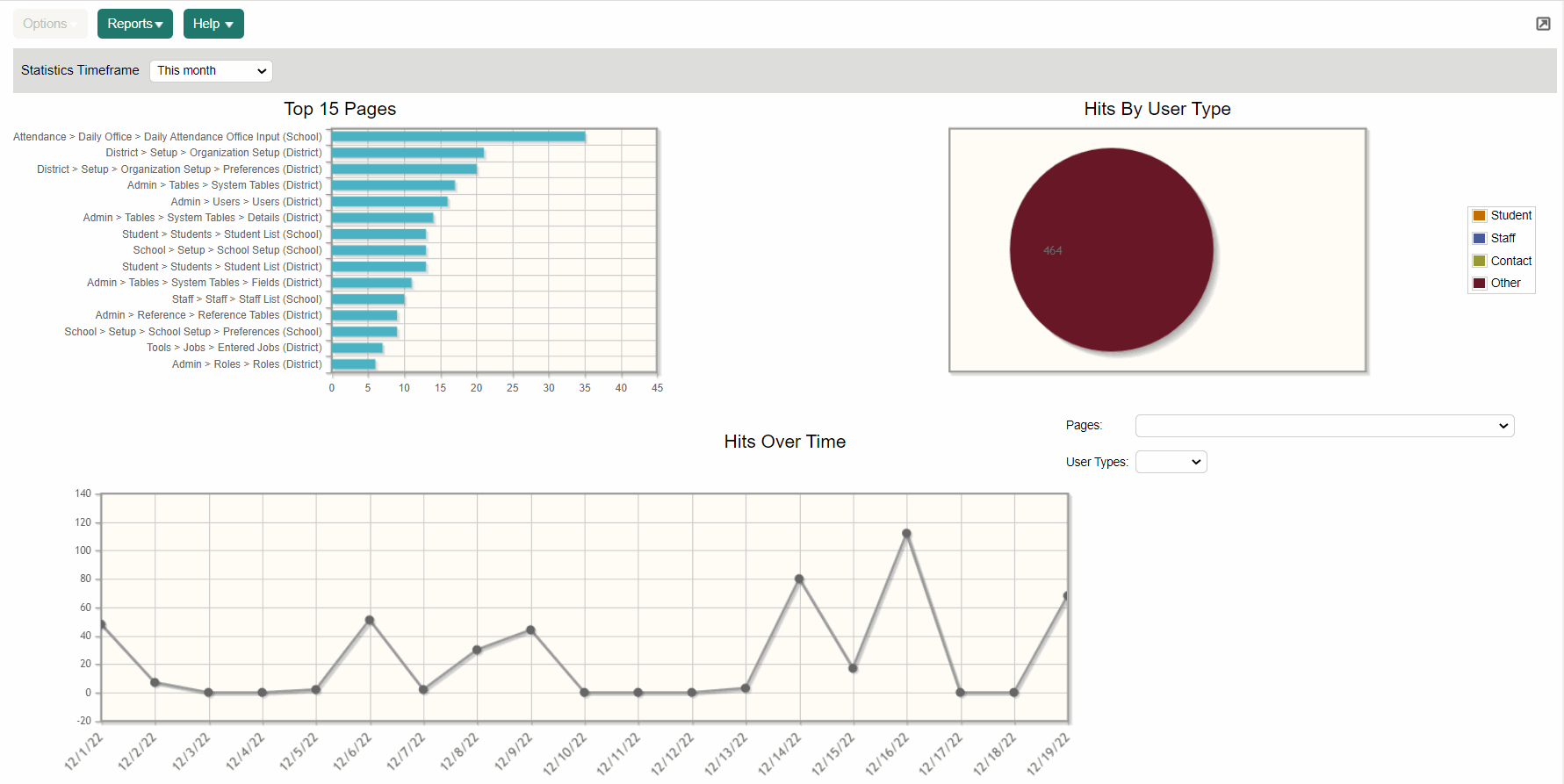Click the pop-out window icon
The width and height of the screenshot is (1564, 784).
point(1543,24)
